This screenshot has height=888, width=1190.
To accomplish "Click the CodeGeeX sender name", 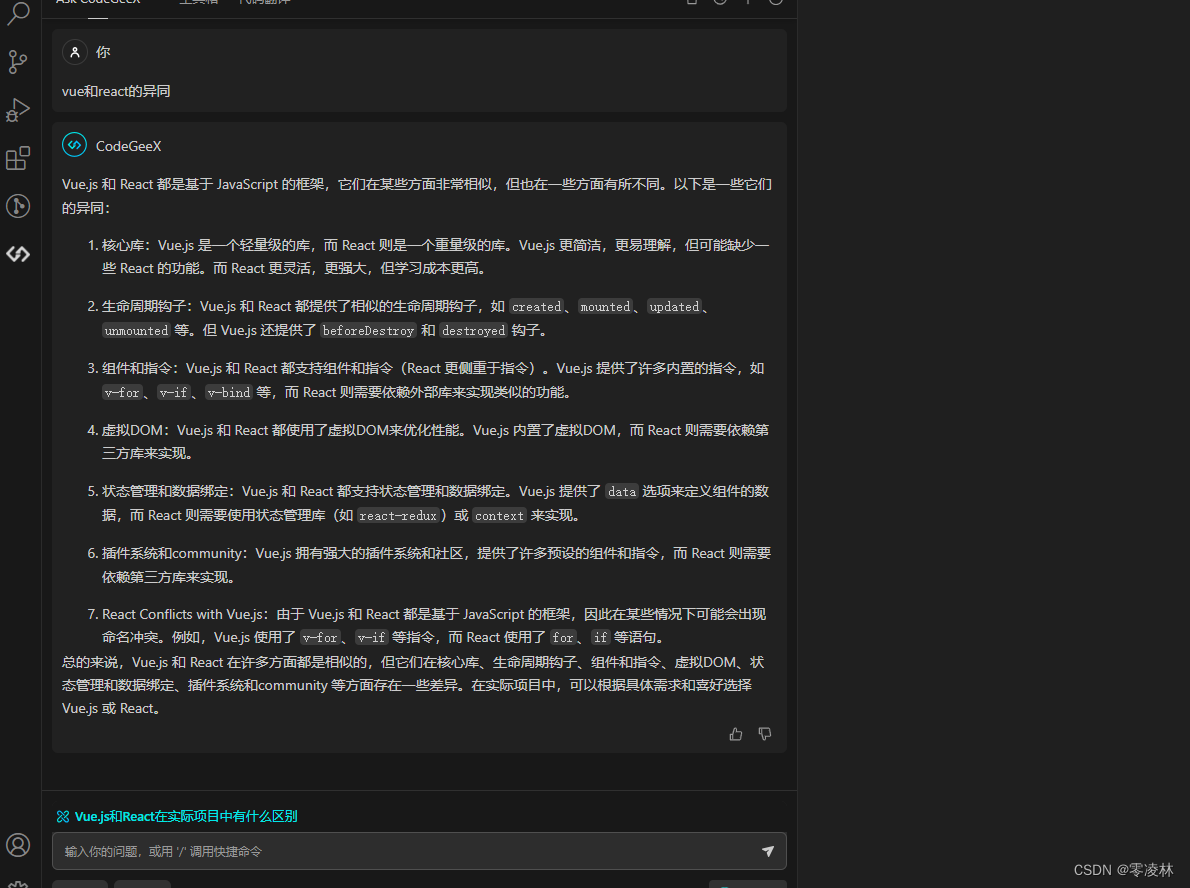I will (128, 146).
